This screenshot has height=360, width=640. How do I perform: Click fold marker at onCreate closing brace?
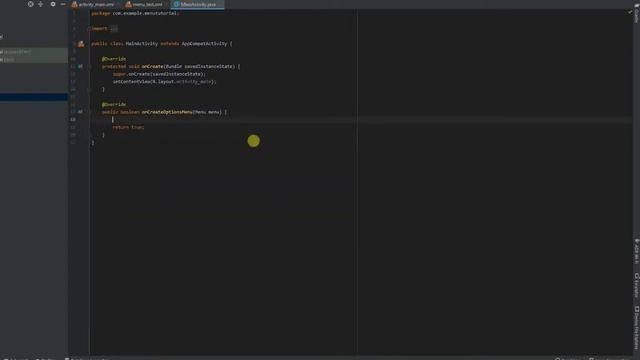(x=89, y=89)
